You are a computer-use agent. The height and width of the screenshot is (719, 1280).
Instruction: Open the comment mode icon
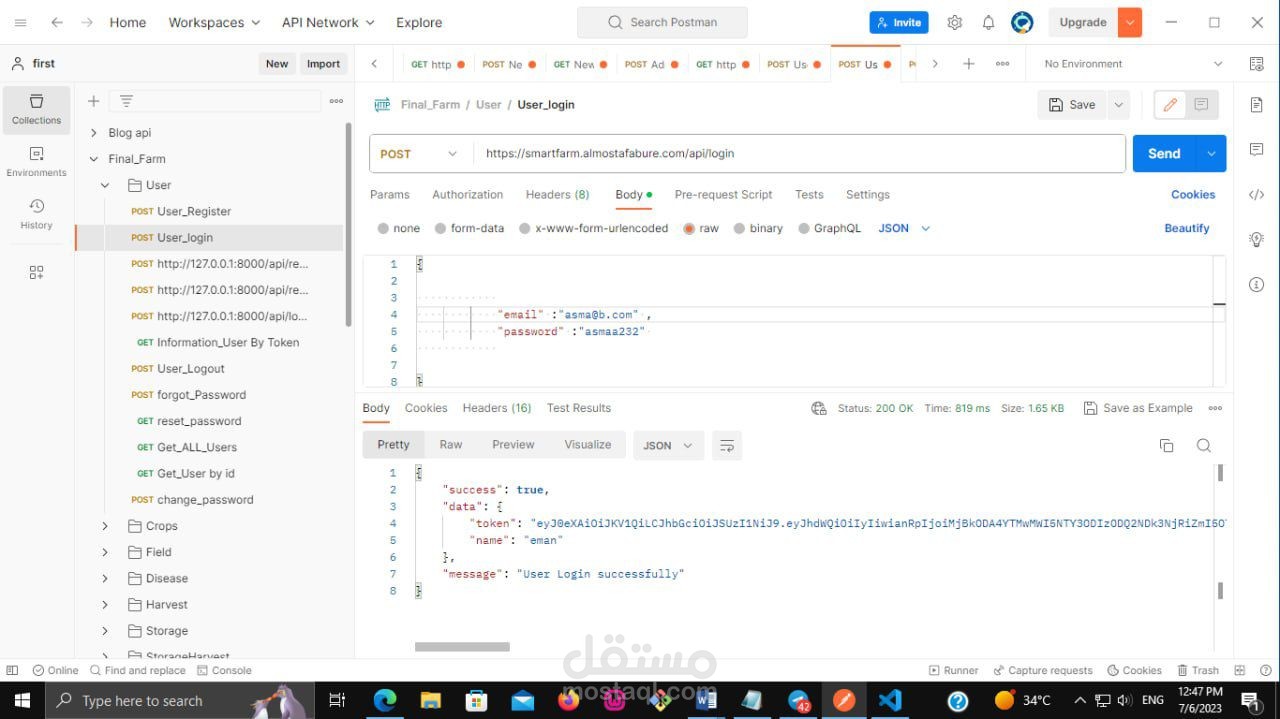[1201, 104]
